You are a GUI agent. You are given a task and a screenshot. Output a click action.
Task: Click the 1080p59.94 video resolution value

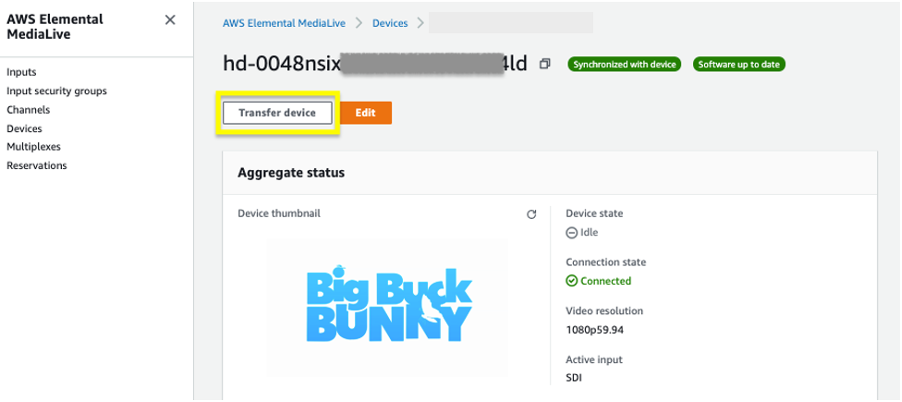595,330
